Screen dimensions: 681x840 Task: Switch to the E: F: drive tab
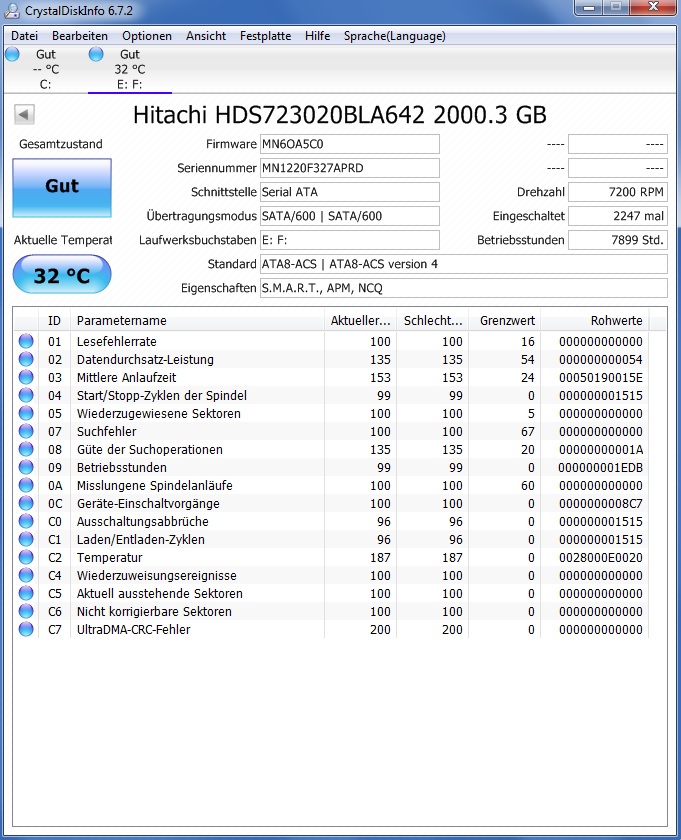coord(130,69)
